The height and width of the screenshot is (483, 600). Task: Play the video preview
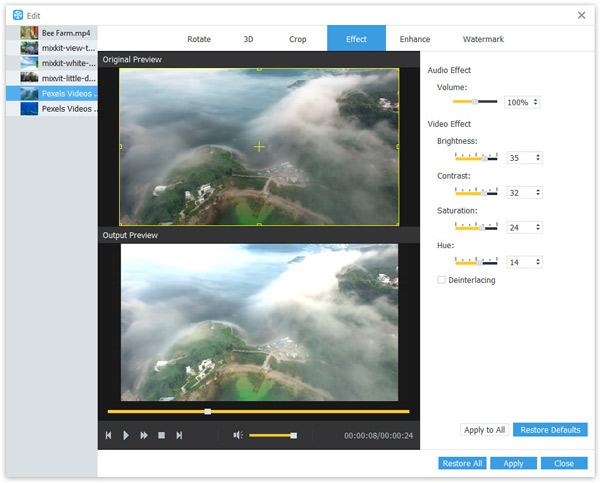(126, 435)
